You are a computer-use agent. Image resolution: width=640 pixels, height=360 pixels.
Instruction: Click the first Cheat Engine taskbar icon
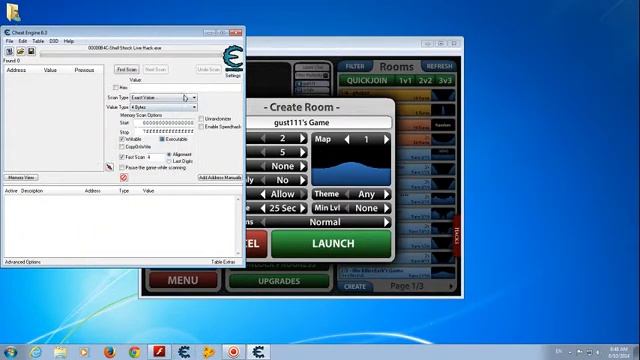pos(184,352)
